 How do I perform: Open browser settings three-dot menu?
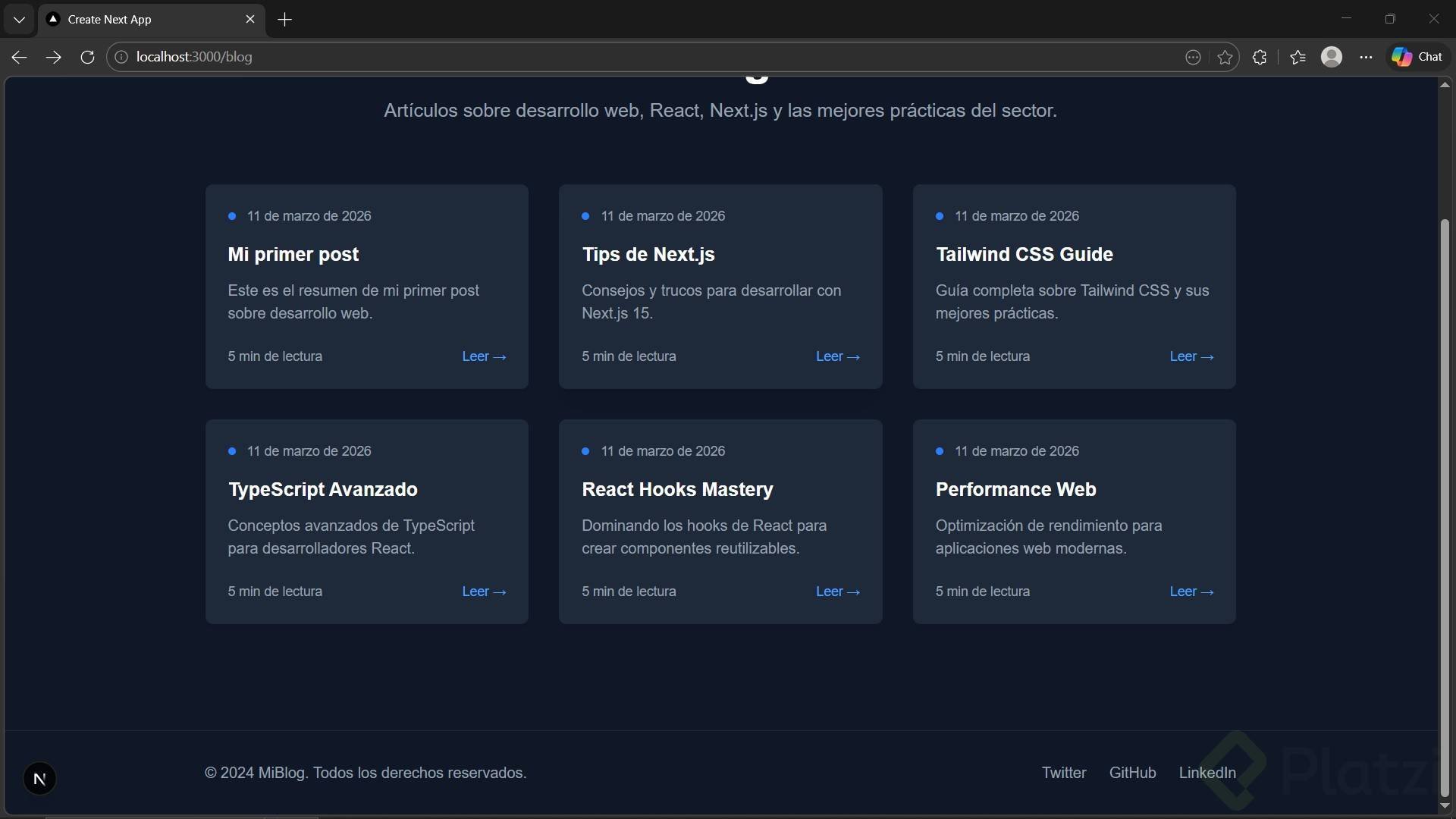point(1366,57)
